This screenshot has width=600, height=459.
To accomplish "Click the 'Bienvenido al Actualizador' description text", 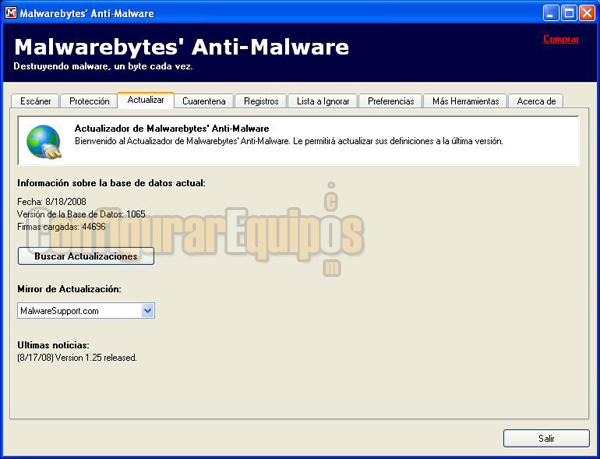I will click(289, 141).
